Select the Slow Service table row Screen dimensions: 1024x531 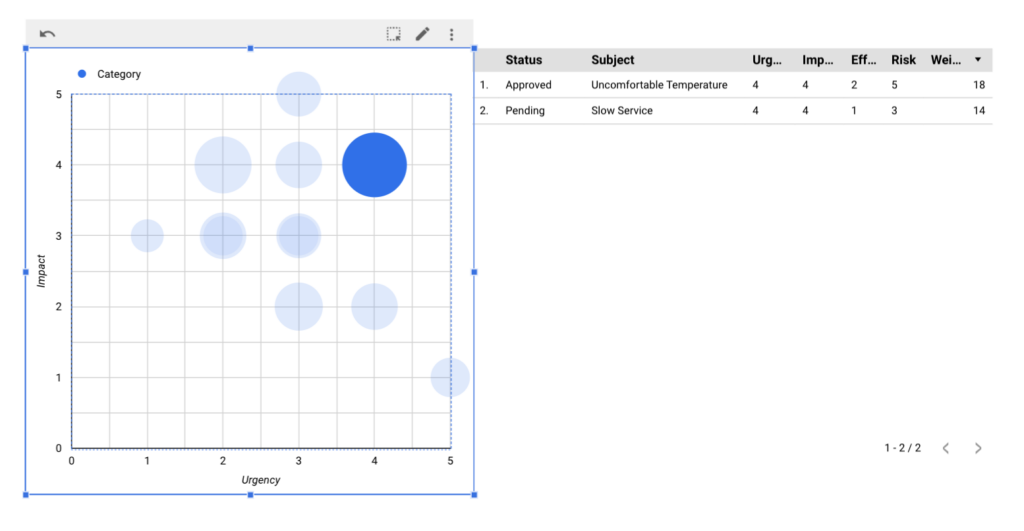pyautogui.click(x=621, y=110)
